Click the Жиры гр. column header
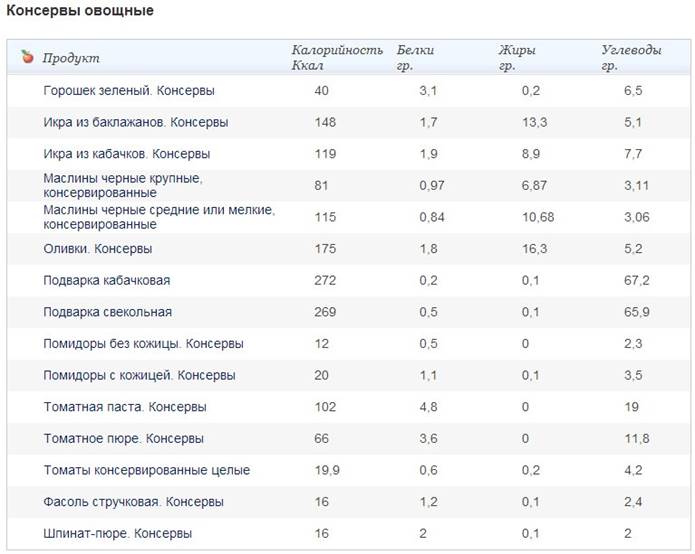Viewport: 695px width, 554px height. point(516,57)
